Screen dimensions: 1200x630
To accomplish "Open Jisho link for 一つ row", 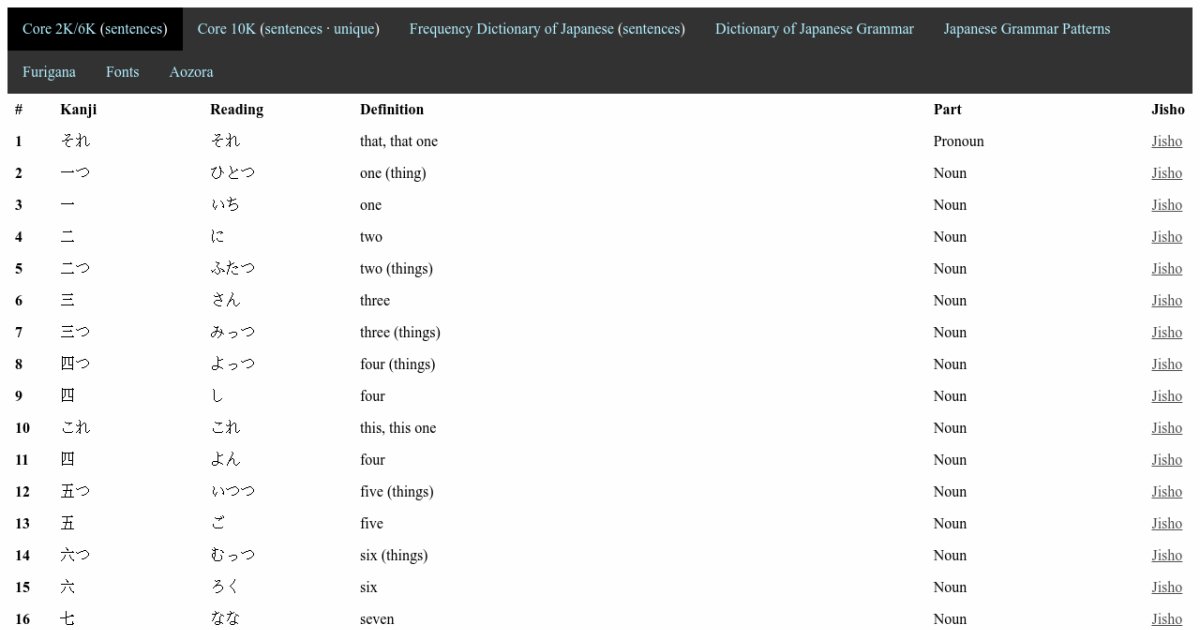I will [1166, 173].
